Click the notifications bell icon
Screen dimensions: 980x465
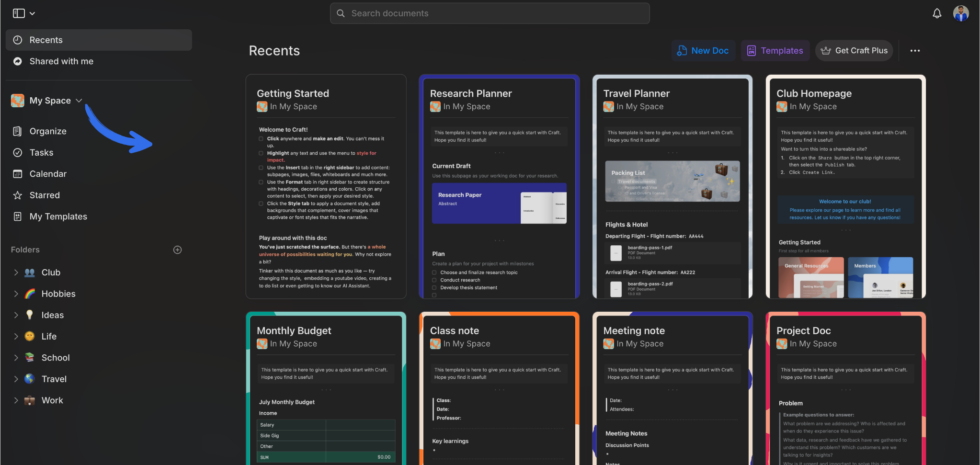point(937,13)
